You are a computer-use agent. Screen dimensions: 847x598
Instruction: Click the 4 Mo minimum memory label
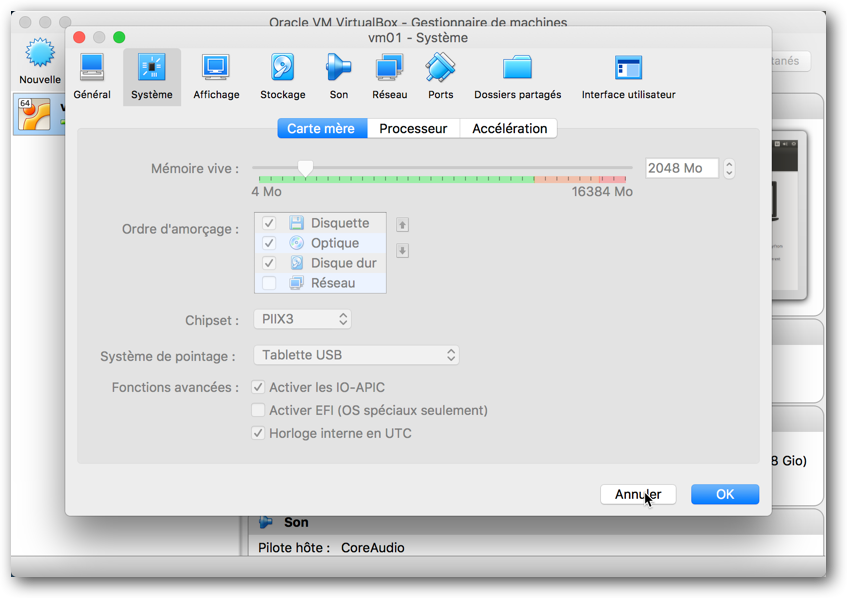(266, 192)
